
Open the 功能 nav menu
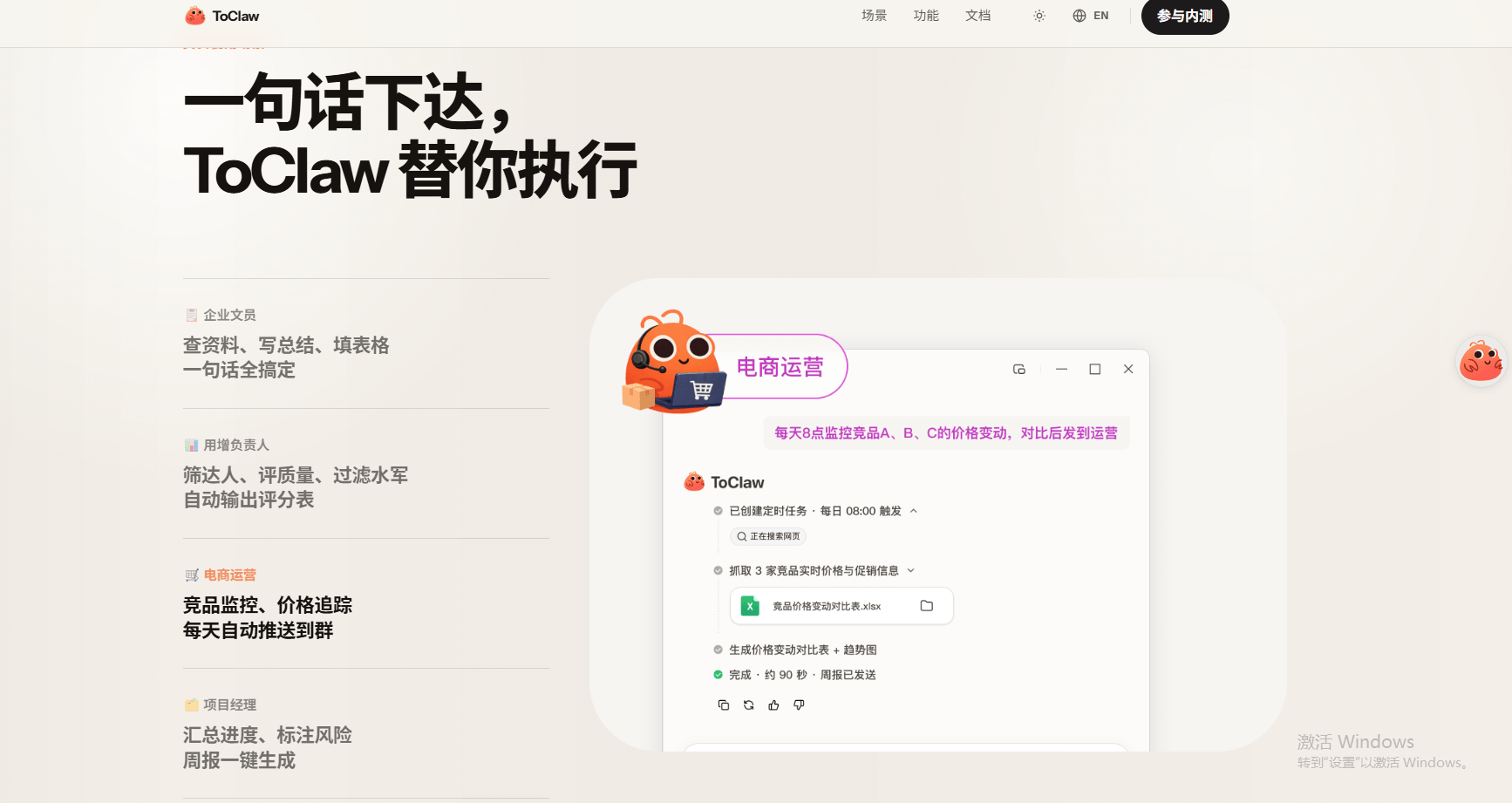click(926, 16)
